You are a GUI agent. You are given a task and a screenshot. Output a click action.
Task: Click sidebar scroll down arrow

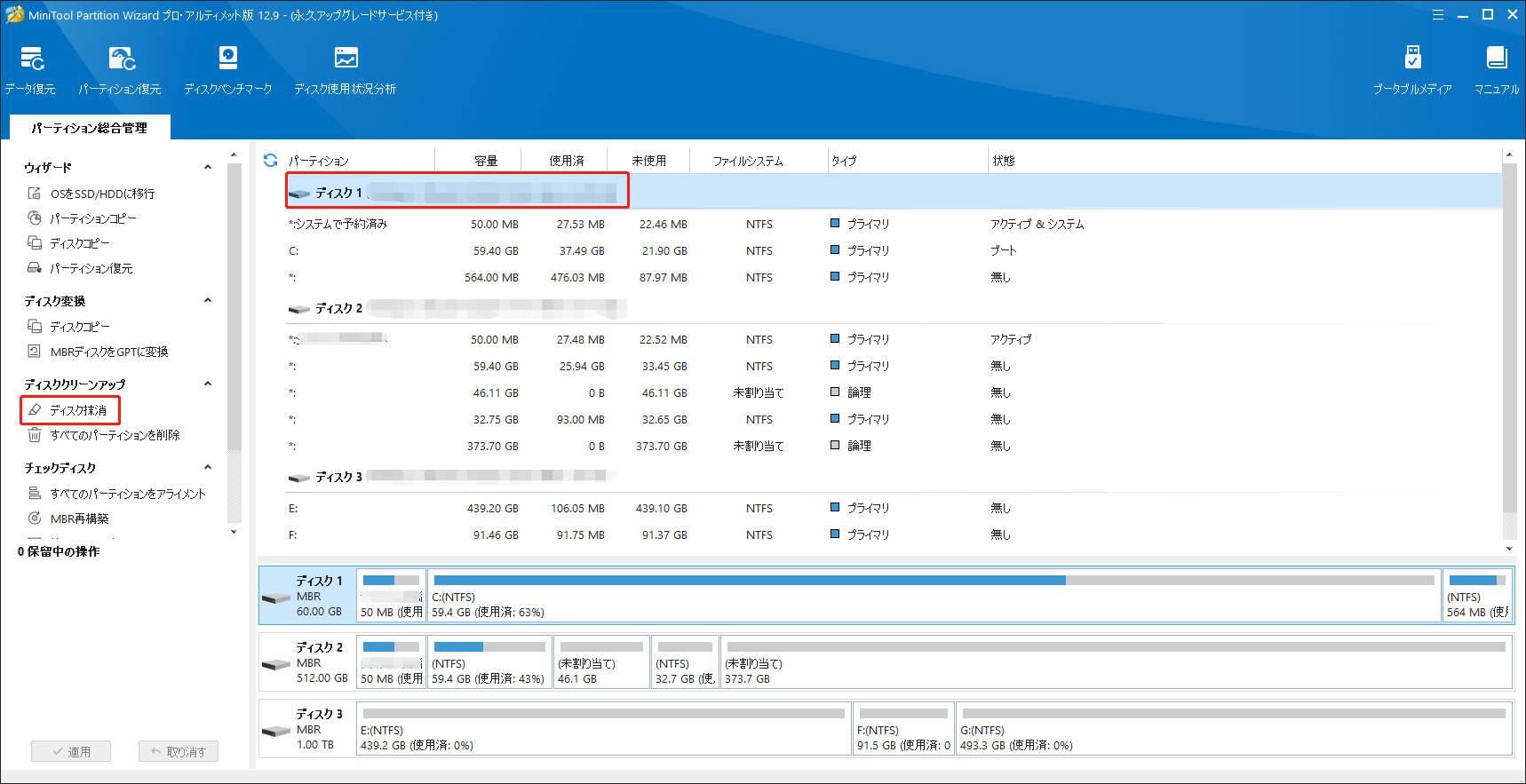coord(234,532)
